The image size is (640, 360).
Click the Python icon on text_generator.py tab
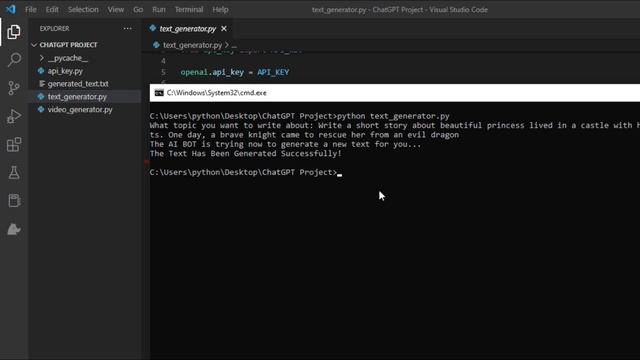[153, 28]
